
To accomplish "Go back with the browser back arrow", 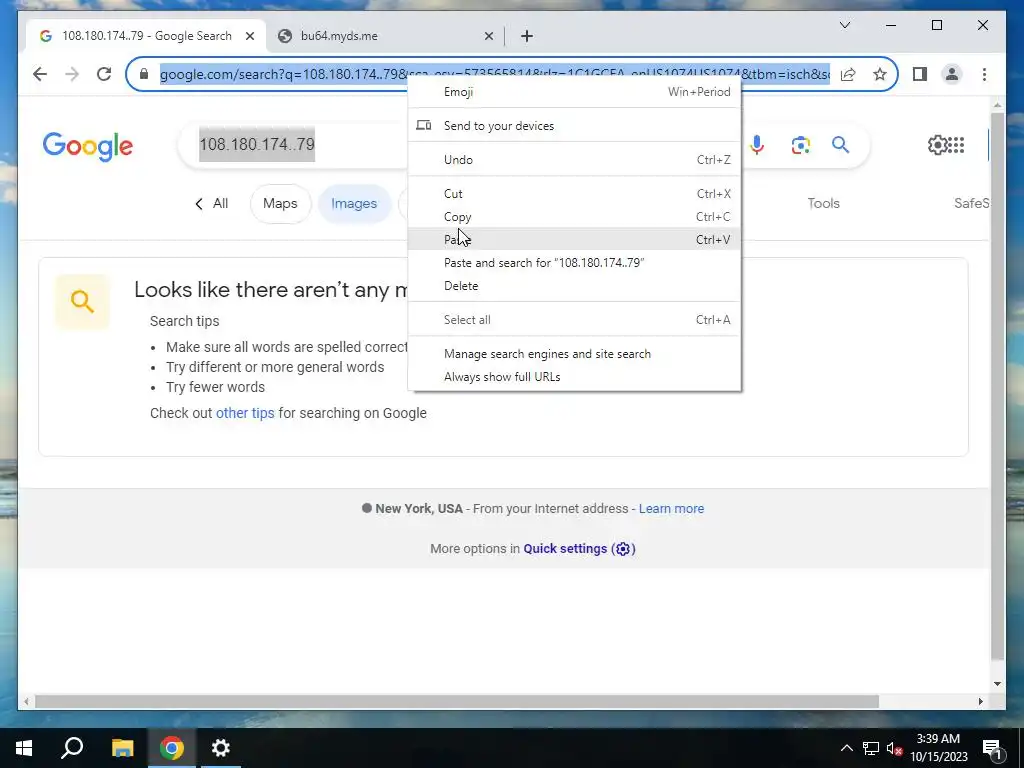I will click(x=40, y=74).
